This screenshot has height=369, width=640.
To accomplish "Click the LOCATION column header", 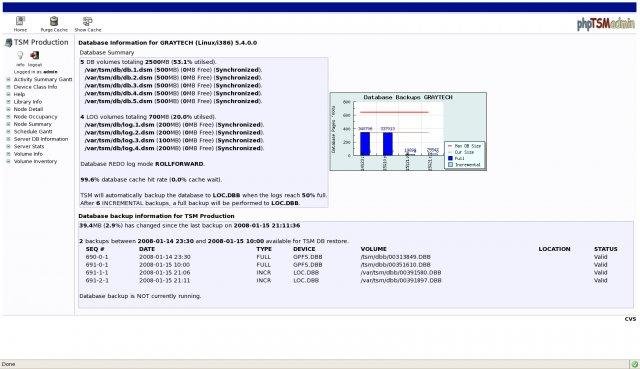I will pyautogui.click(x=554, y=249).
